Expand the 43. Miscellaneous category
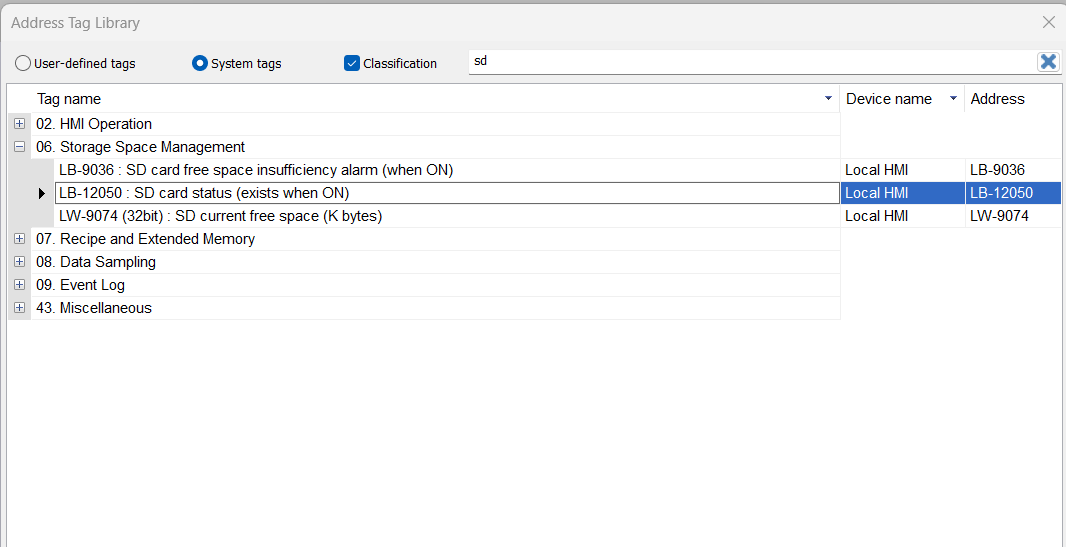The width and height of the screenshot is (1066, 547). tap(19, 308)
